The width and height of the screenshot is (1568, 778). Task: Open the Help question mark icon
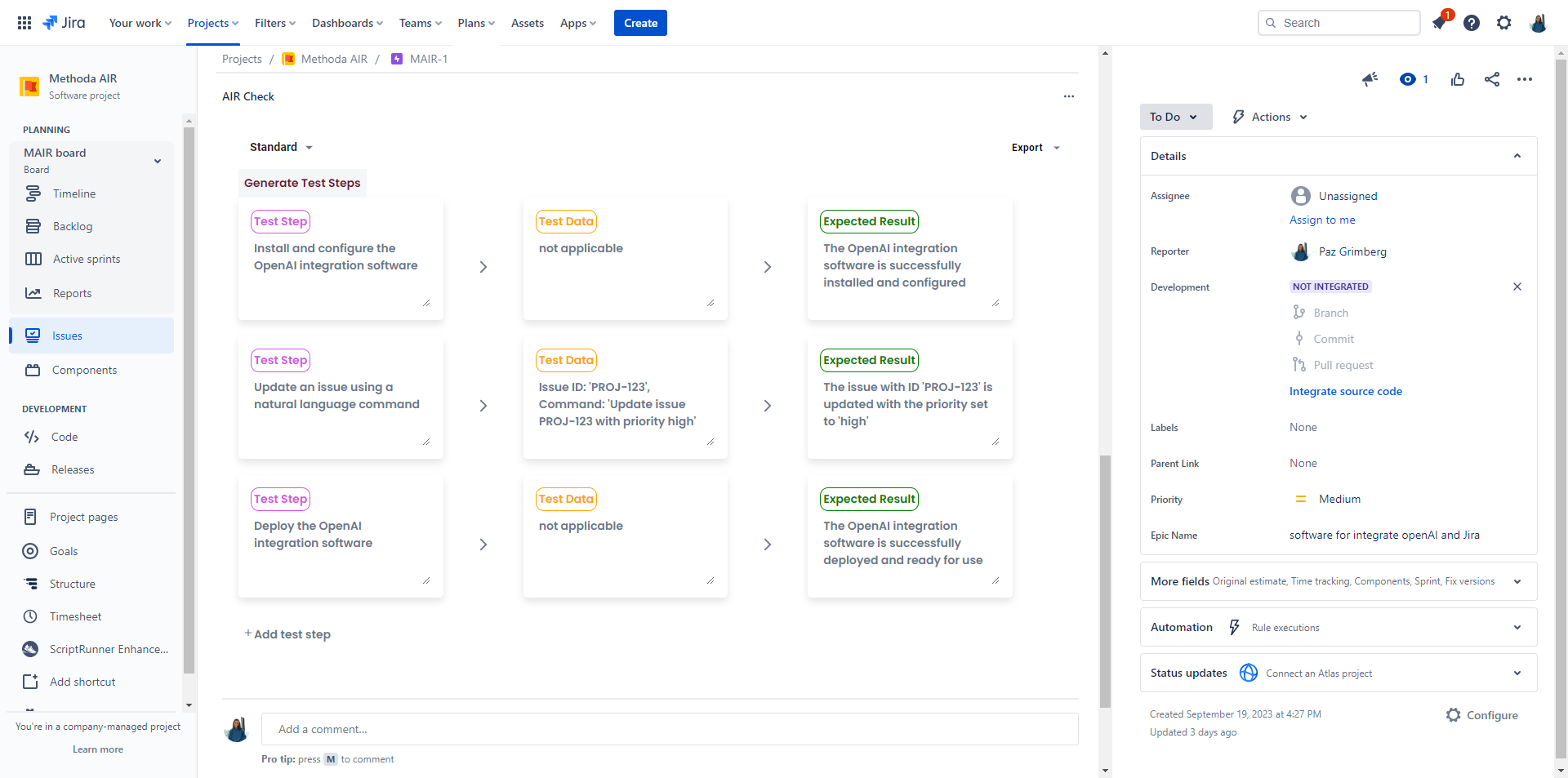tap(1472, 23)
